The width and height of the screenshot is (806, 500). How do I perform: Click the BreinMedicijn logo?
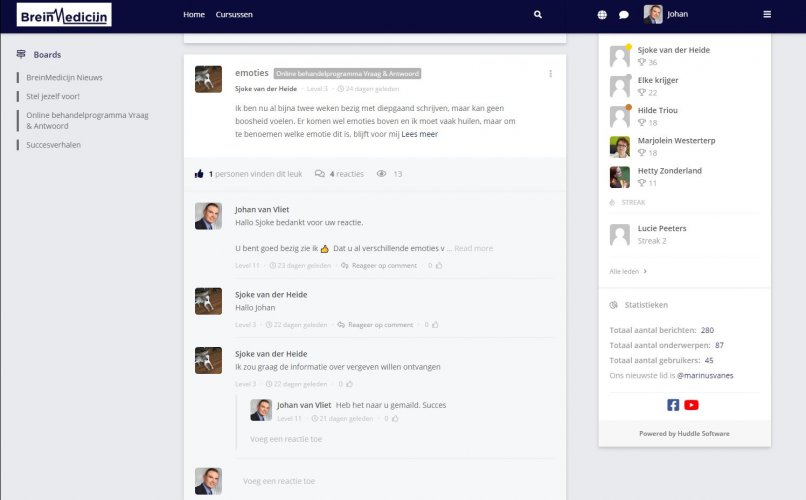64,15
